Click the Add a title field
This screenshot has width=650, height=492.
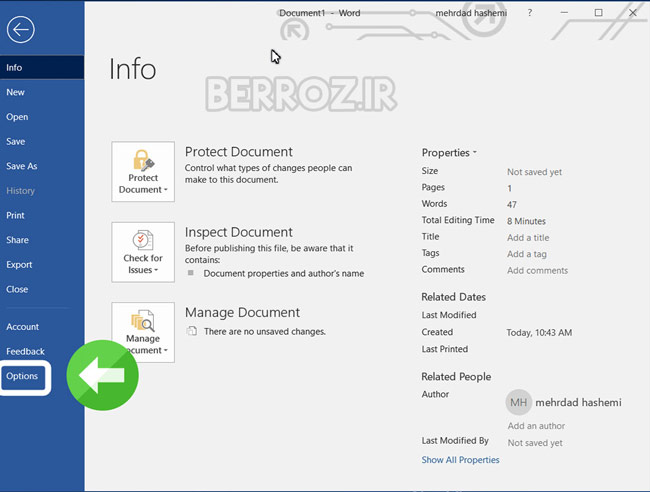click(x=528, y=238)
